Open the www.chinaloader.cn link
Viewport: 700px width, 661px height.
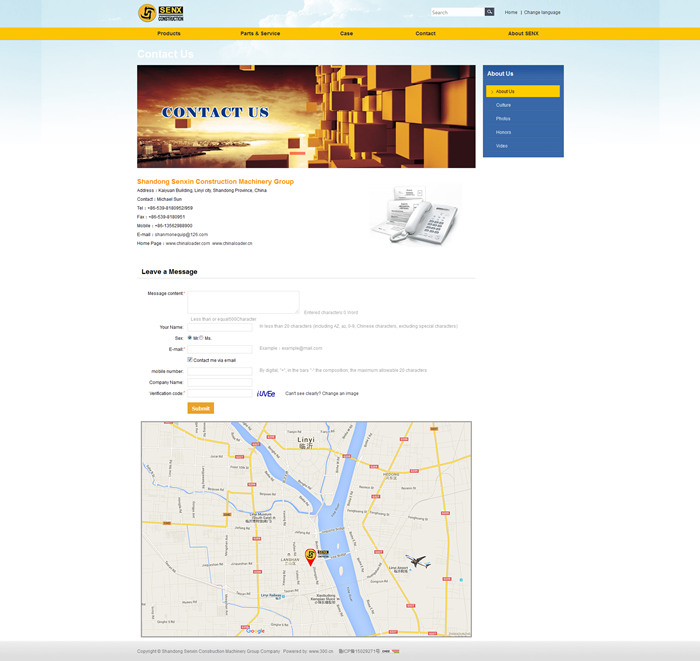click(x=232, y=243)
